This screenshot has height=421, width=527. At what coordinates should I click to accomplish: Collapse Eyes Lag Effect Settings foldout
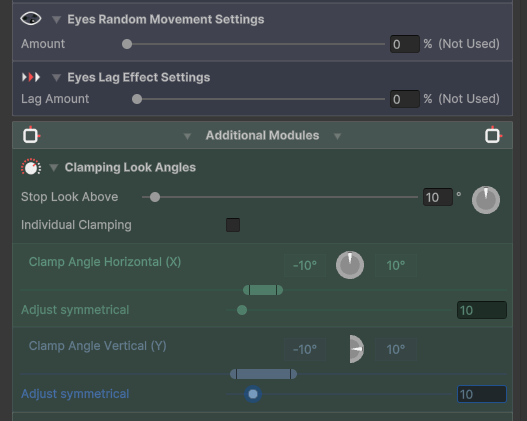pos(56,78)
